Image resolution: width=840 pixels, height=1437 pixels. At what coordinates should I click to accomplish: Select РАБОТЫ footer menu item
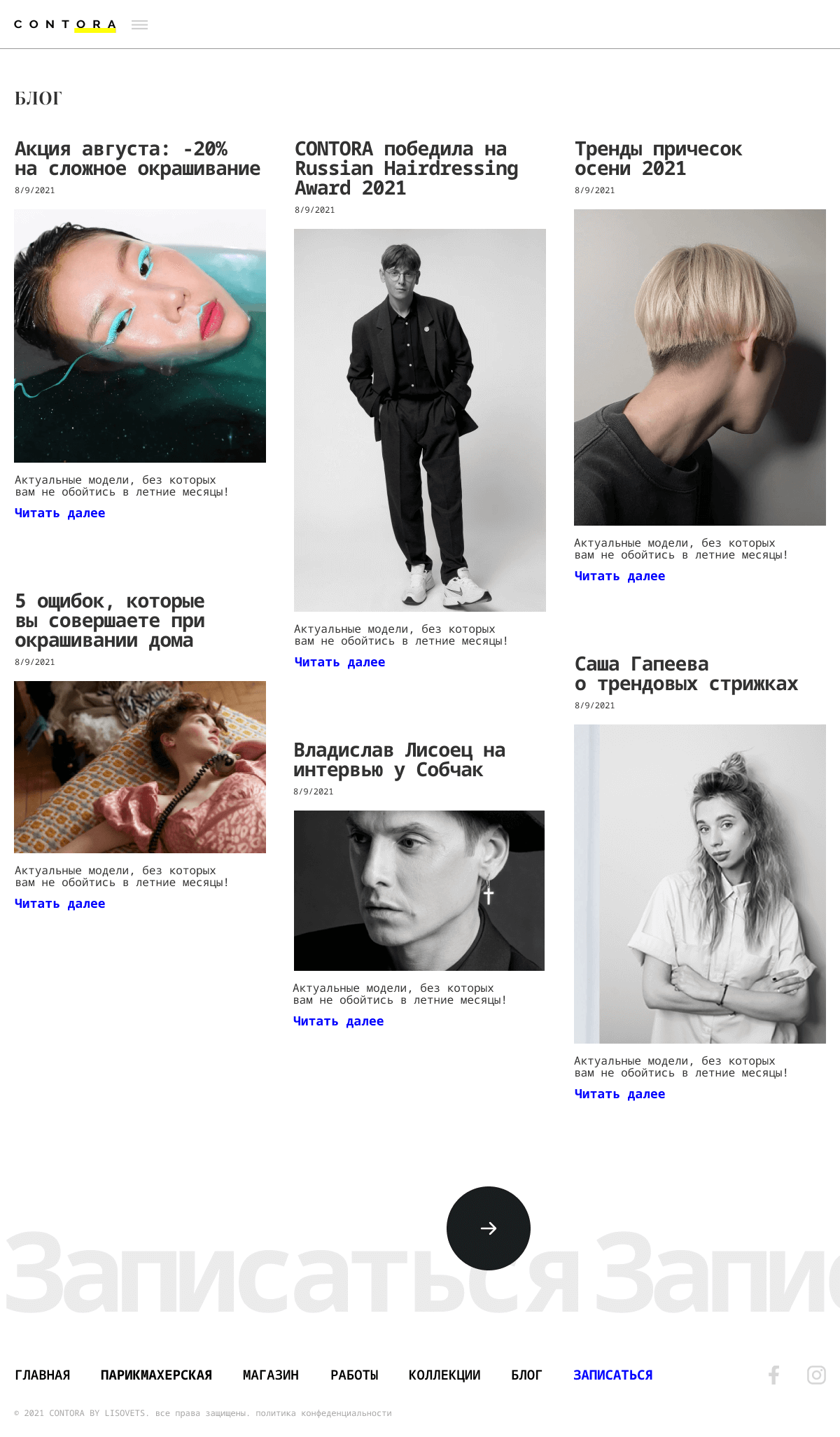click(x=354, y=1375)
